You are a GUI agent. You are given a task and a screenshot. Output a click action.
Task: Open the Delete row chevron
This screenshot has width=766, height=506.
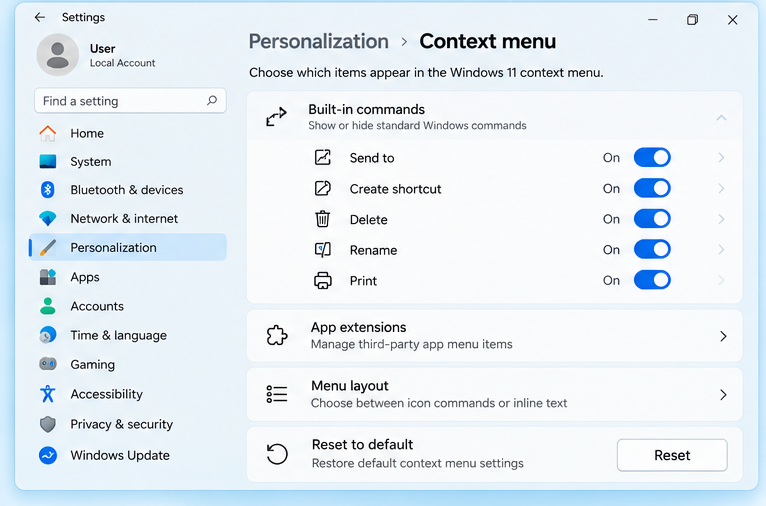click(x=722, y=219)
